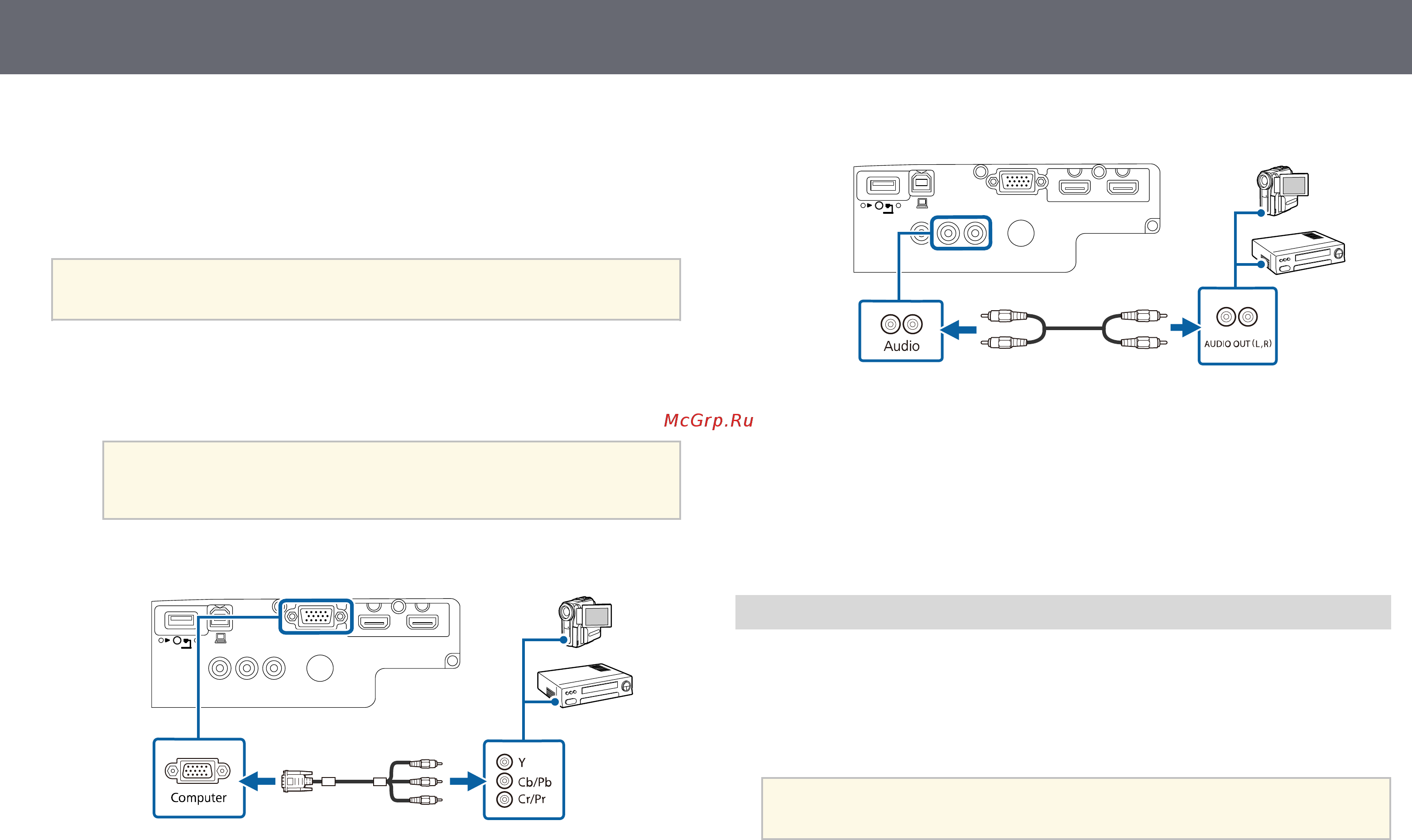
Task: Click the round speaker circle in the Audio diagram
Action: 1021,233
